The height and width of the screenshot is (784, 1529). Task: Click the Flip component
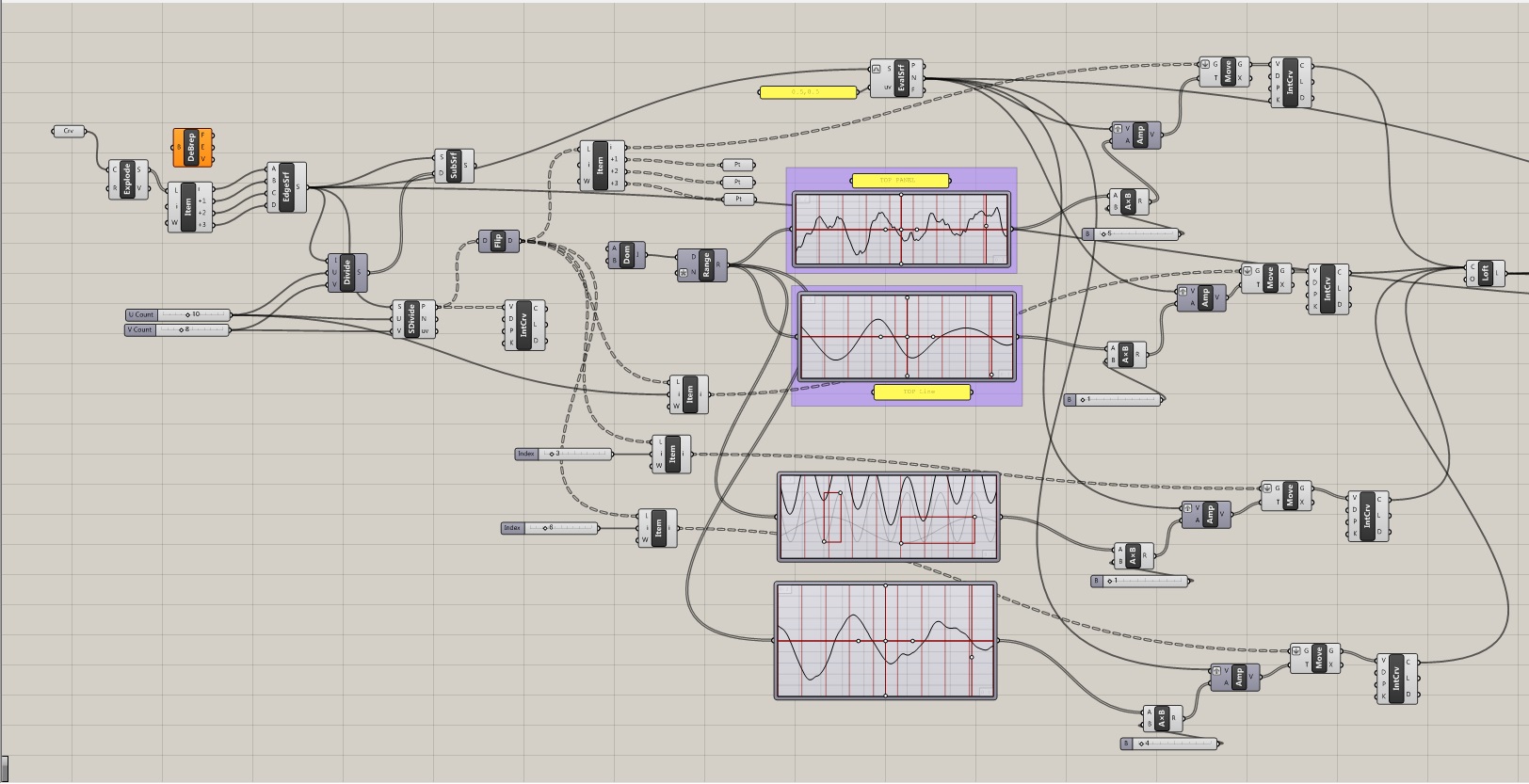(498, 241)
